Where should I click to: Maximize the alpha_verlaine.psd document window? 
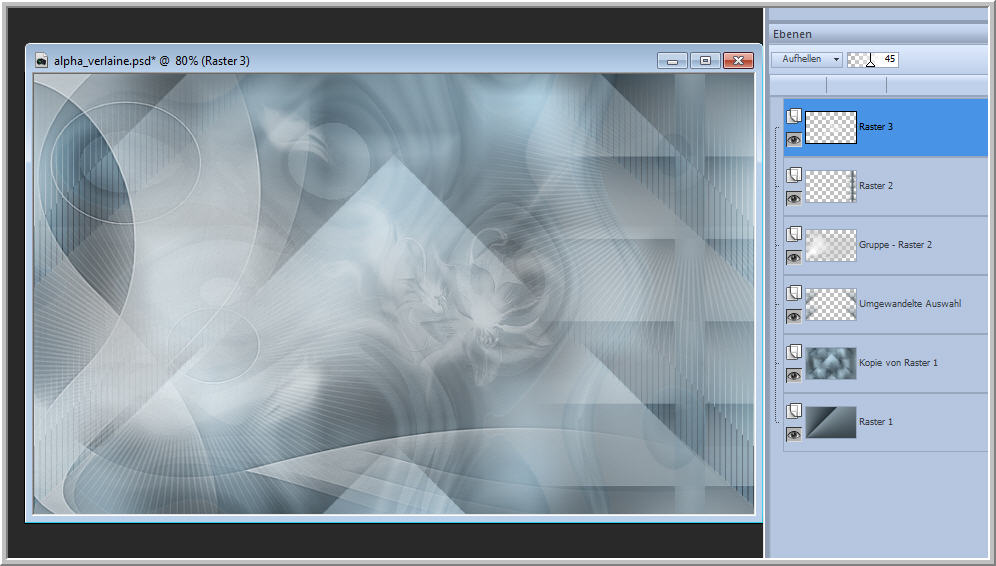[705, 61]
